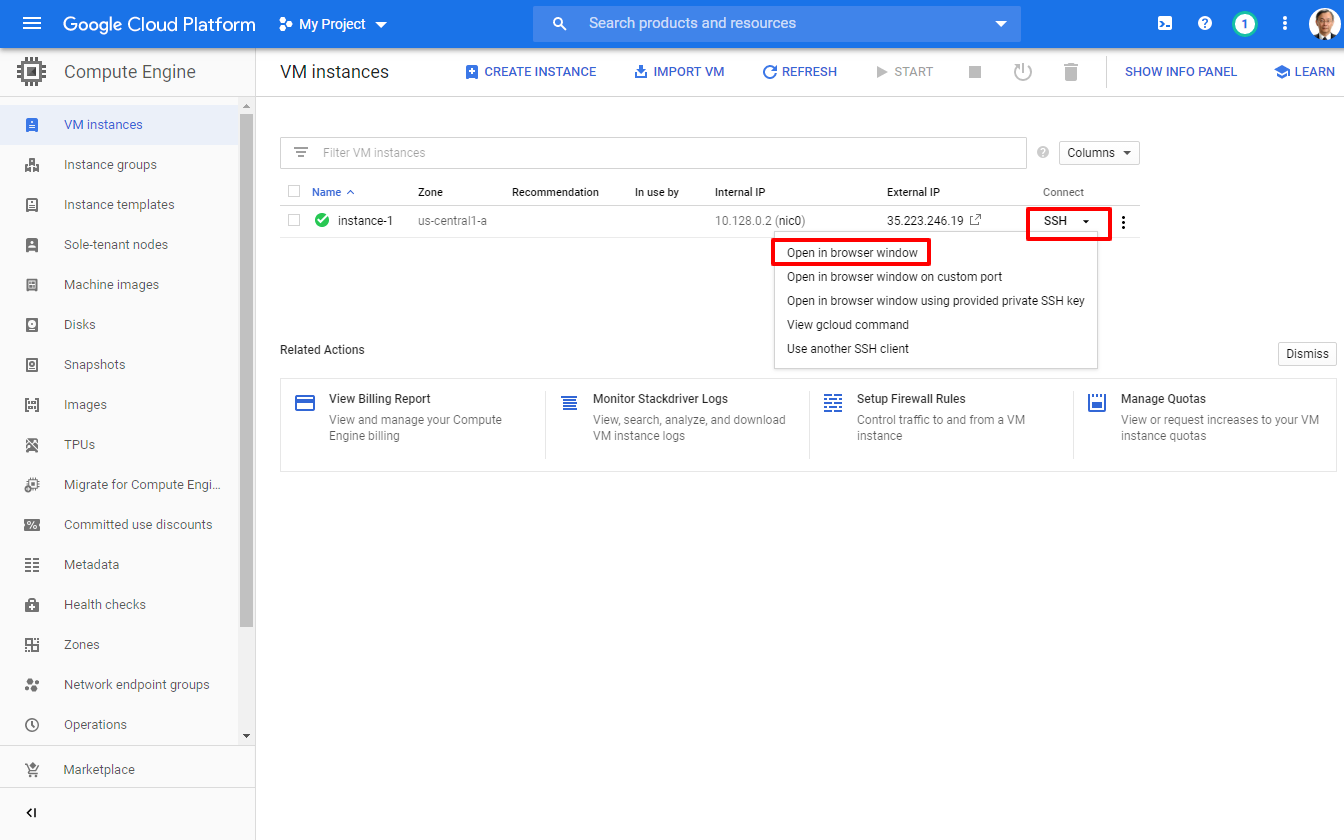
Task: Select Open in browser window using provided private SSH key
Action: pyautogui.click(x=936, y=301)
